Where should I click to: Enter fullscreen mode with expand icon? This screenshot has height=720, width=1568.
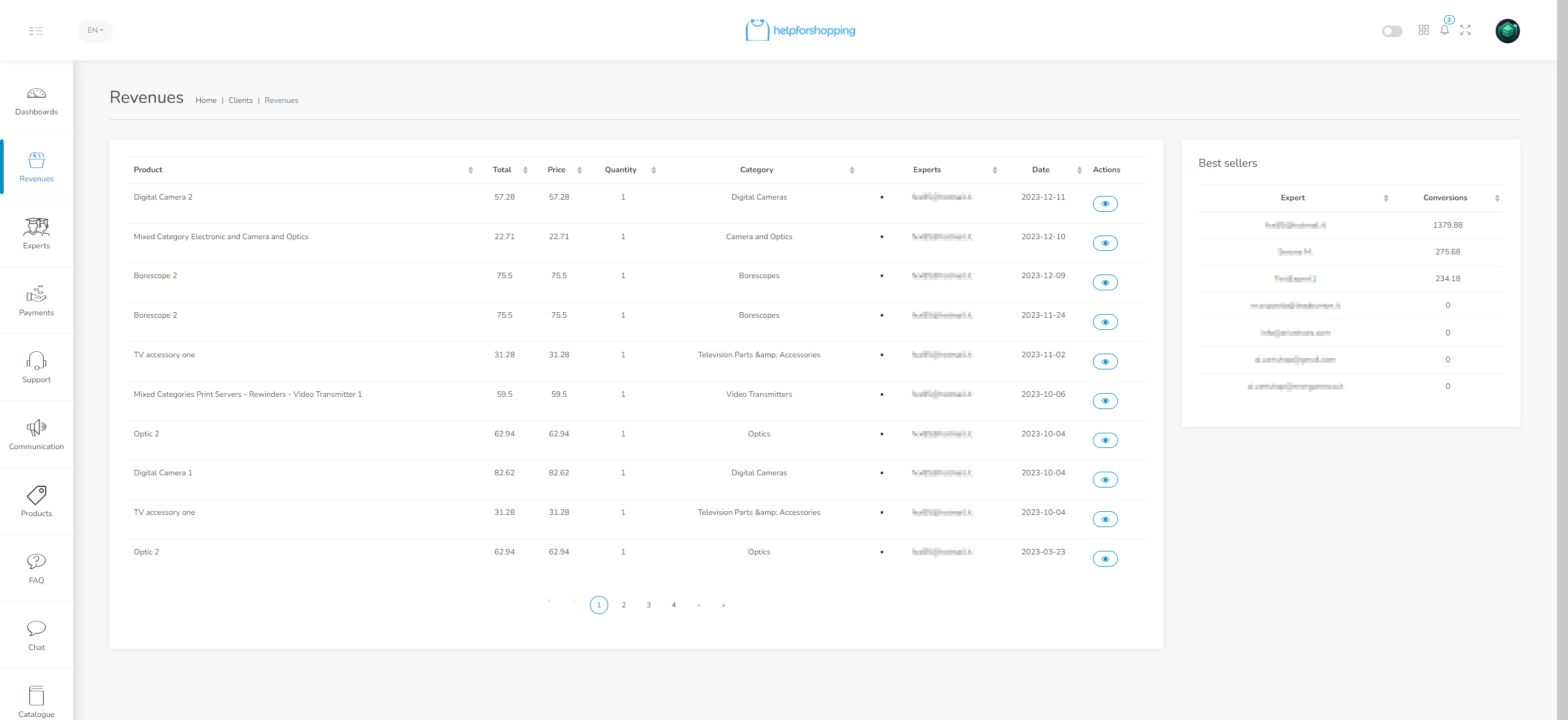click(1465, 30)
